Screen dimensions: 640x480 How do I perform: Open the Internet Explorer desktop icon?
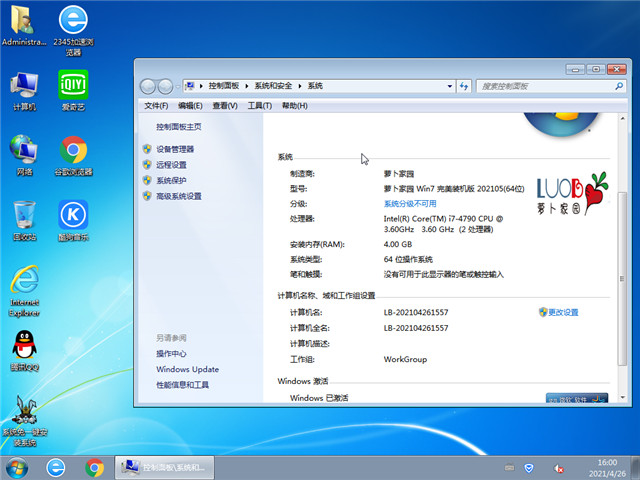tap(24, 291)
